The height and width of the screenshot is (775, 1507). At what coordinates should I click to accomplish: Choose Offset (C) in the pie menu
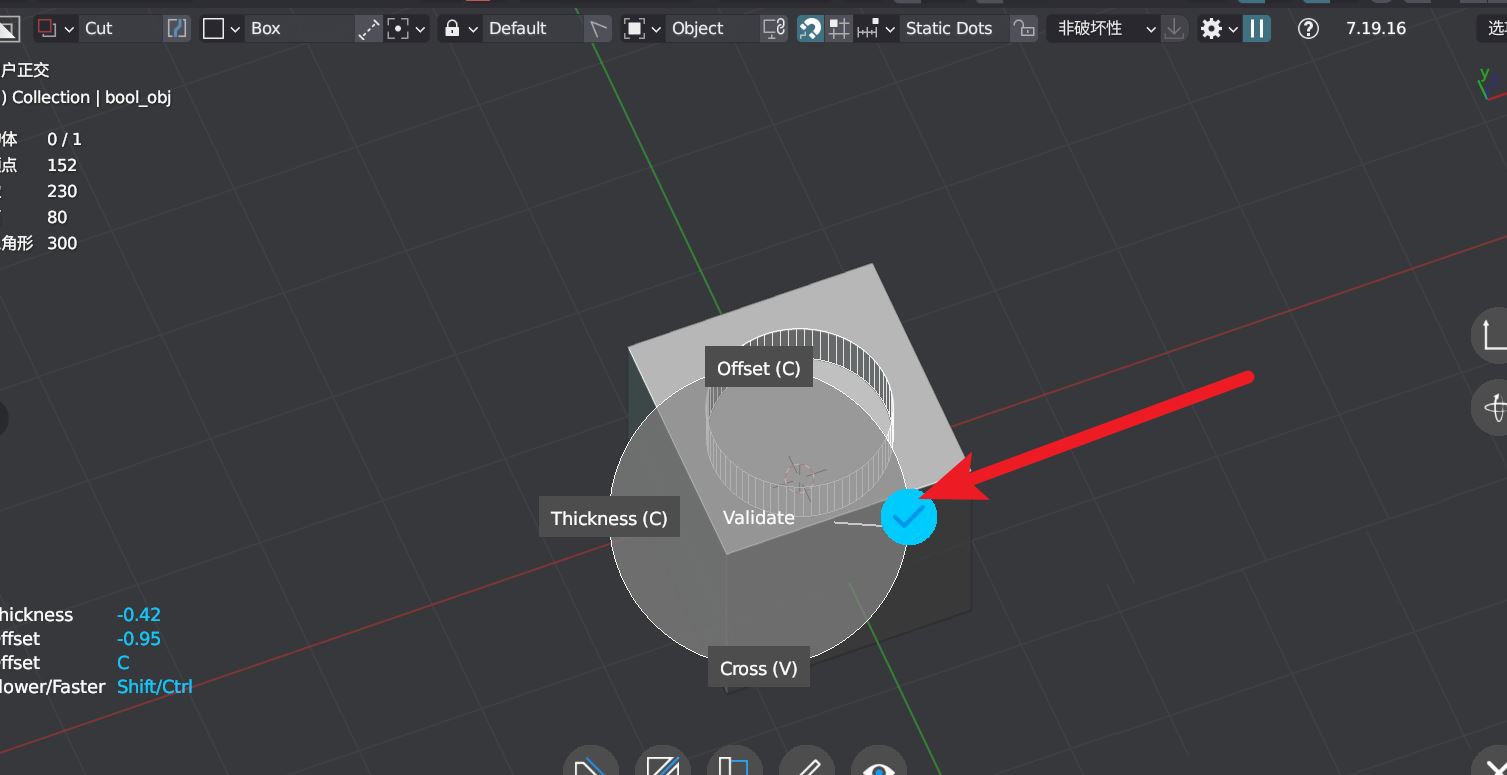(759, 369)
